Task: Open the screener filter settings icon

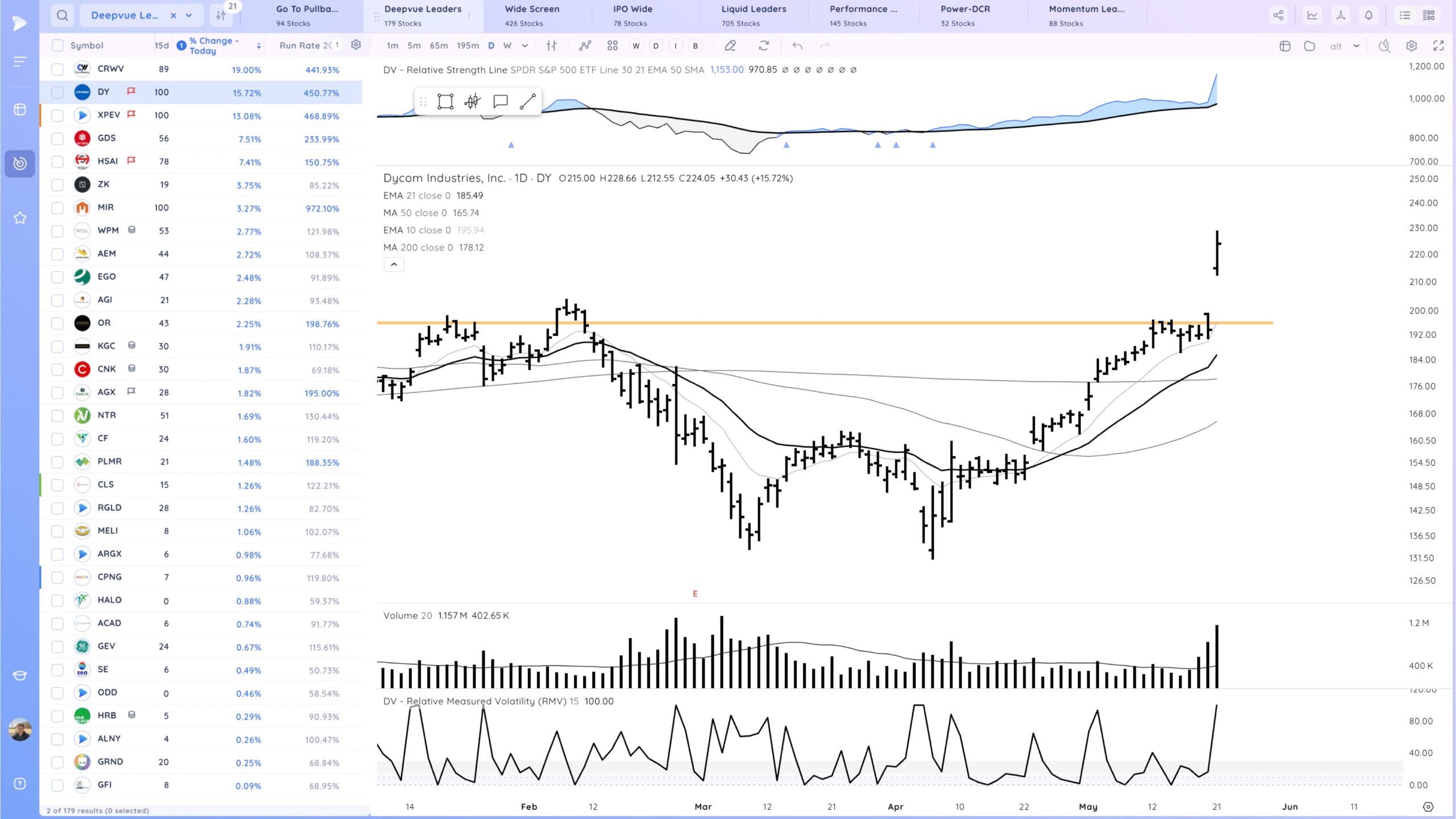Action: click(x=221, y=15)
